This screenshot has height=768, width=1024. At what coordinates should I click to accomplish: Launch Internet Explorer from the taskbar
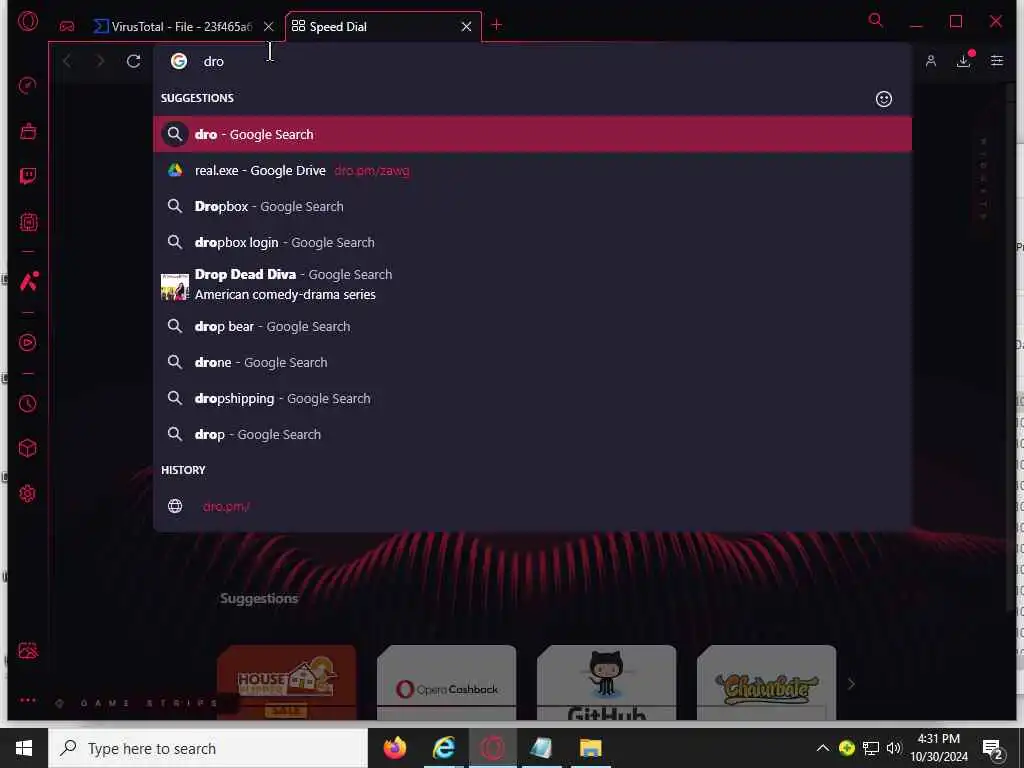click(443, 748)
